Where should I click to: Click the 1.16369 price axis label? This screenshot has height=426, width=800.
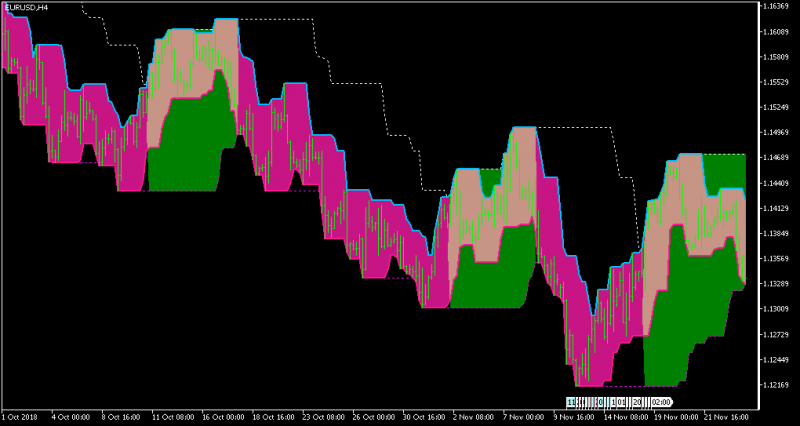[x=774, y=6]
